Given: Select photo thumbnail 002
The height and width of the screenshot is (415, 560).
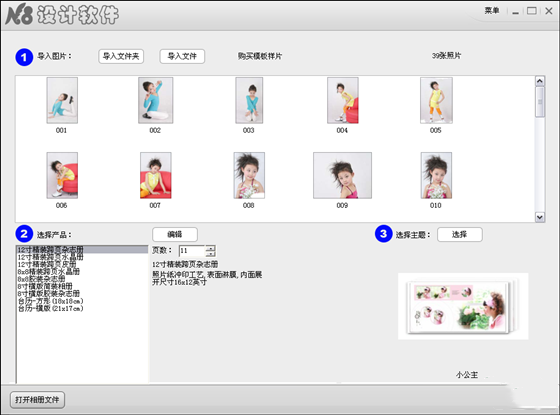Looking at the screenshot, I should (x=156, y=101).
